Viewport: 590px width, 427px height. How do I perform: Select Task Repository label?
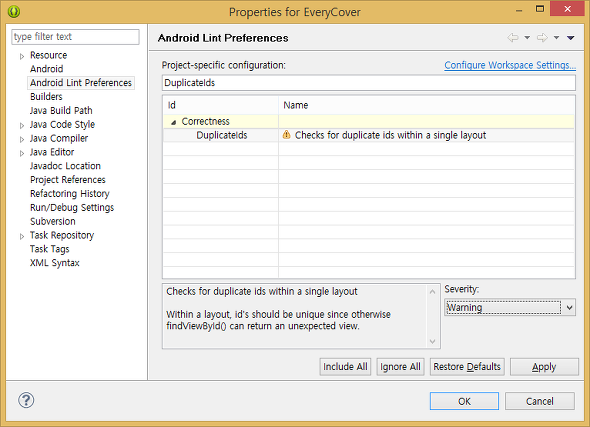click(x=62, y=235)
